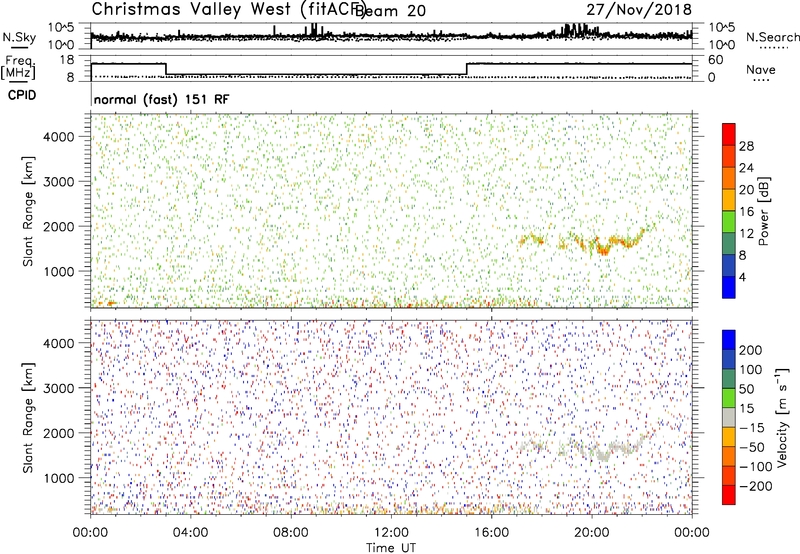Image resolution: width=800 pixels, height=554 pixels.
Task: Select the red top segment of power colorbar
Action: pos(729,134)
